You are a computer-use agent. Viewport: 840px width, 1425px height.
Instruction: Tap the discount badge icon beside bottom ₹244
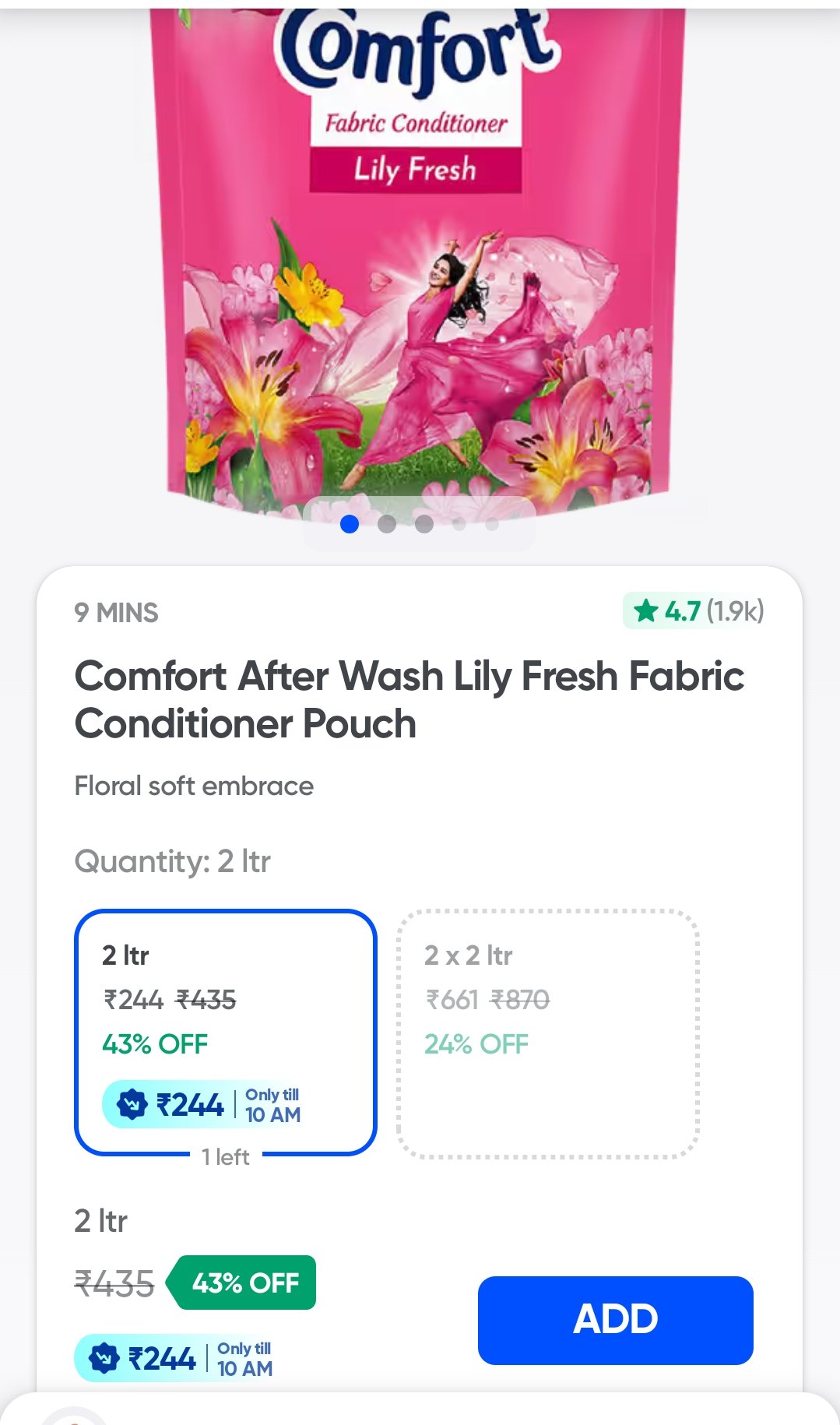tap(104, 1358)
